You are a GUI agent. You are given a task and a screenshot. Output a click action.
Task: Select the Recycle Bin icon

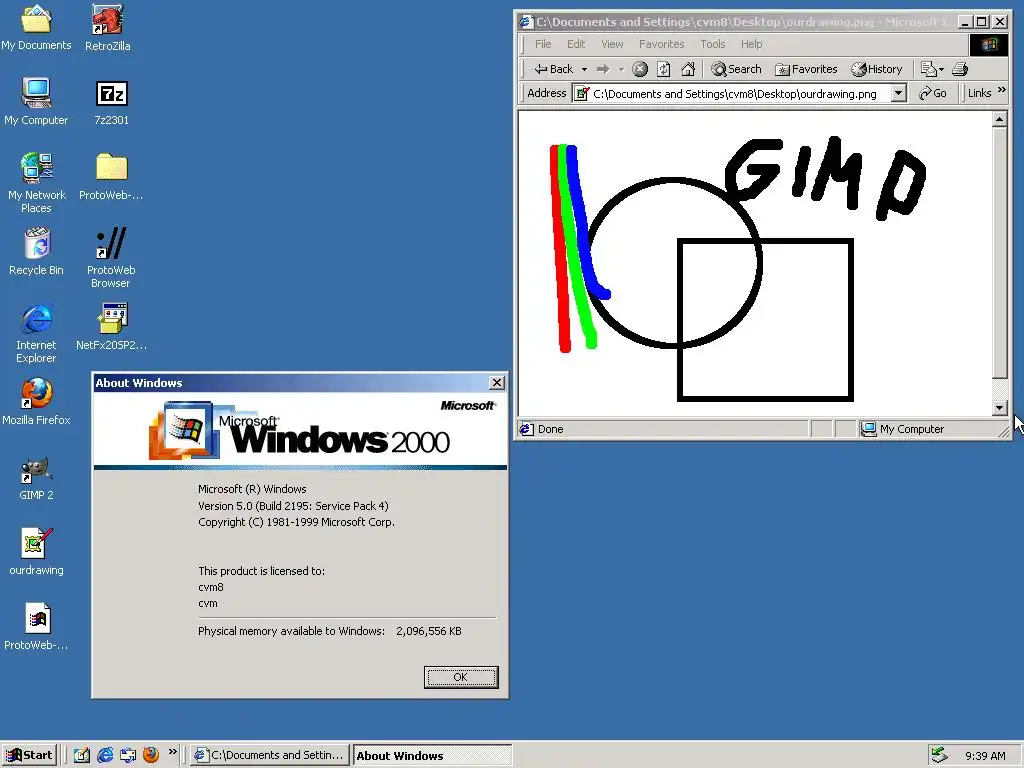click(36, 252)
